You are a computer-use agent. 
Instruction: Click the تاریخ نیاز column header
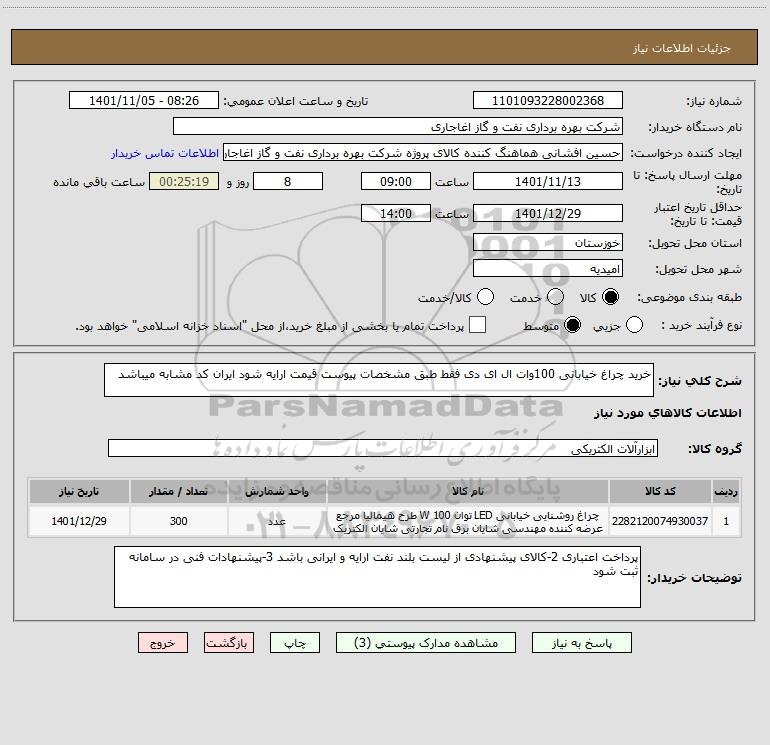click(x=79, y=491)
